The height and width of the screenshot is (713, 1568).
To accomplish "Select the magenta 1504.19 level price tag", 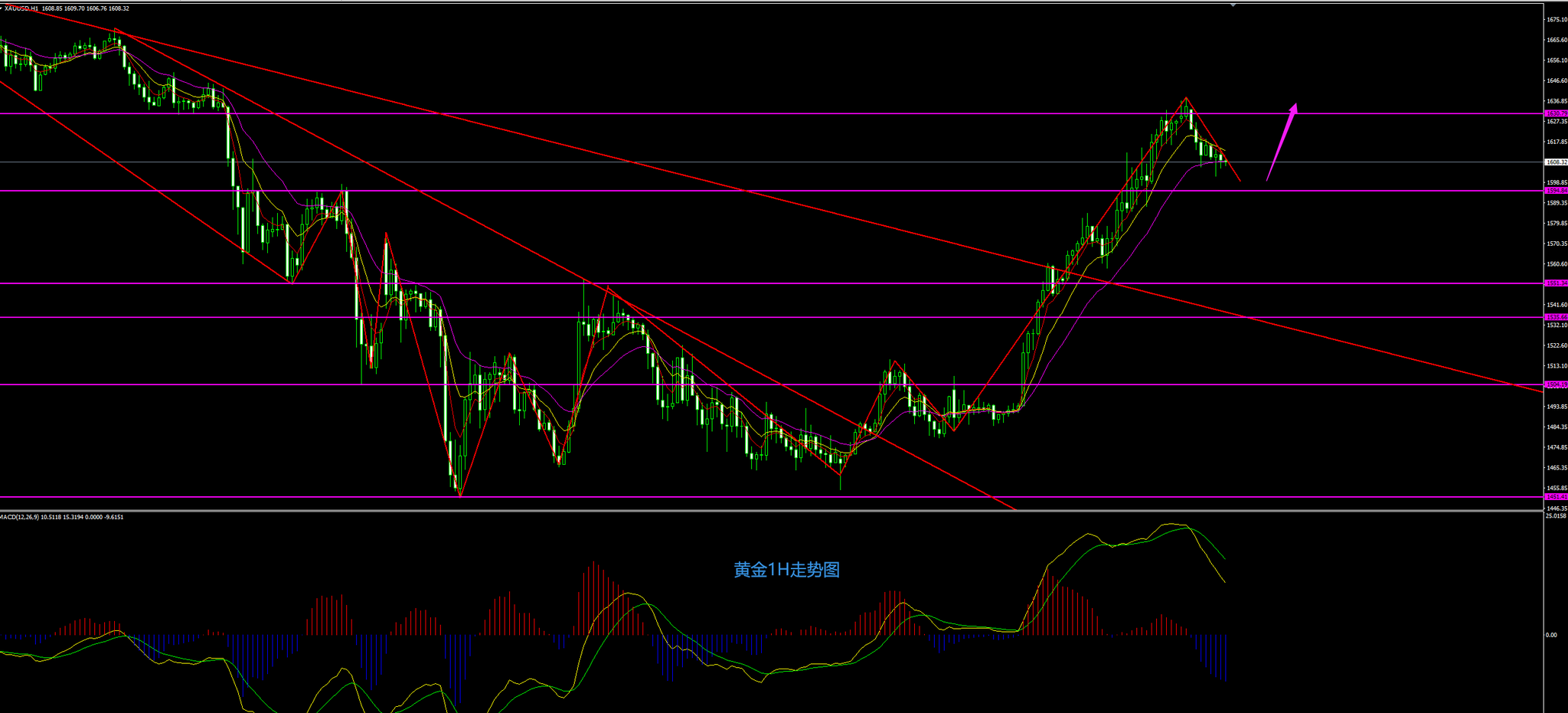I will click(x=1557, y=384).
